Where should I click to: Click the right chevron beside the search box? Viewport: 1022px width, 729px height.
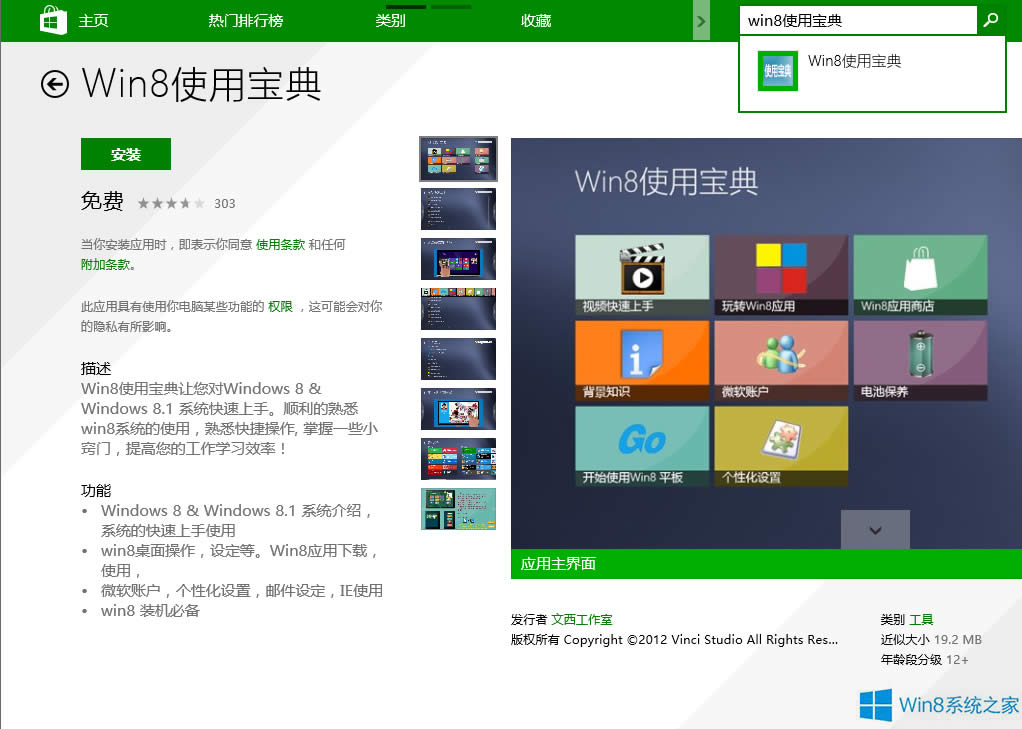click(702, 19)
